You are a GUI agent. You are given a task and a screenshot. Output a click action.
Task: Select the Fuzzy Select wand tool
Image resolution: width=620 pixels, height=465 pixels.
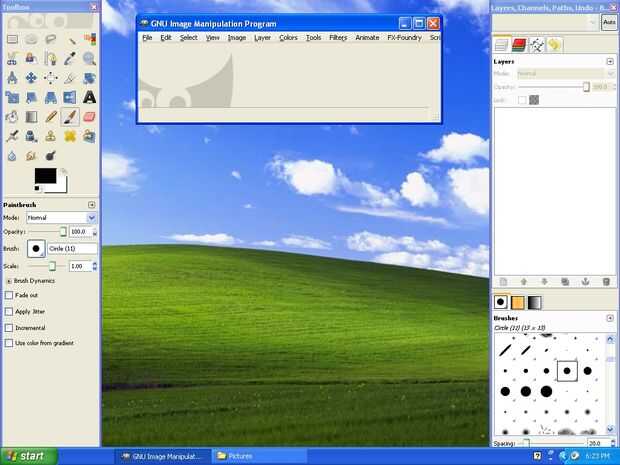click(70, 39)
